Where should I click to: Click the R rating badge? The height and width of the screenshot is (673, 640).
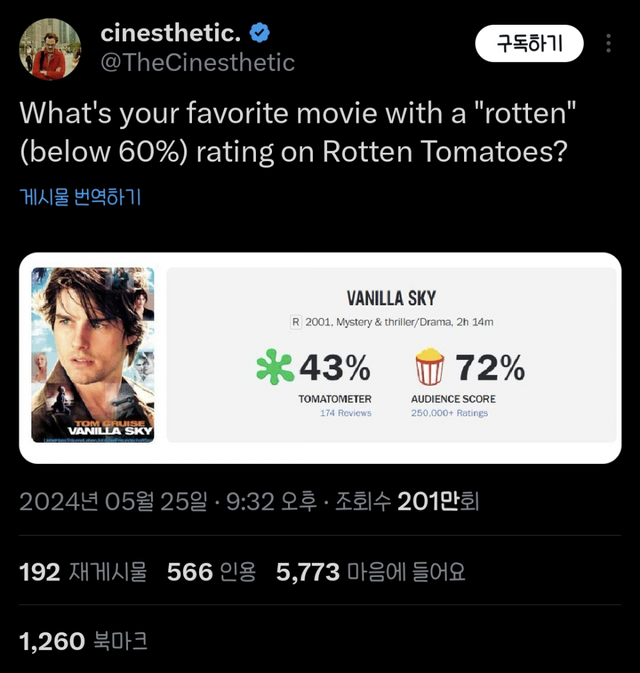pyautogui.click(x=295, y=322)
